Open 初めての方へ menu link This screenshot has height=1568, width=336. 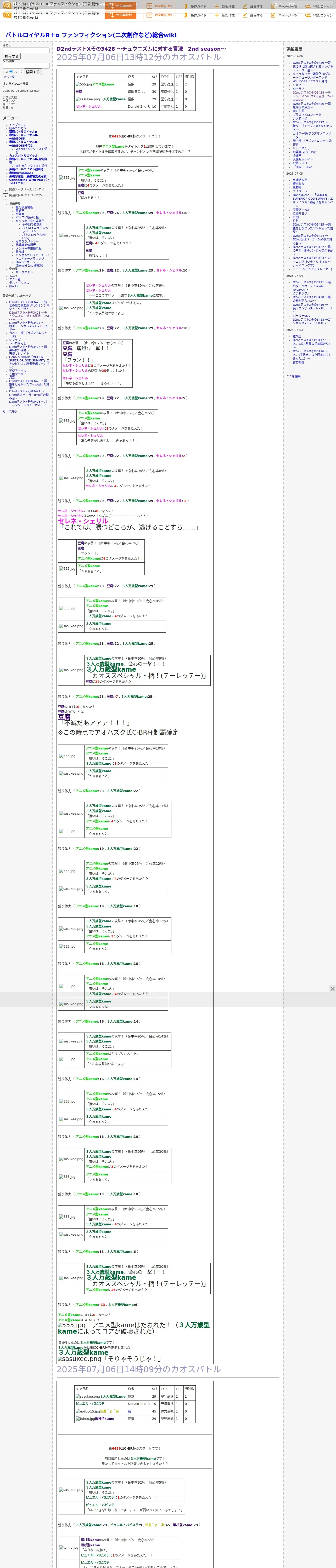pyautogui.click(x=18, y=128)
